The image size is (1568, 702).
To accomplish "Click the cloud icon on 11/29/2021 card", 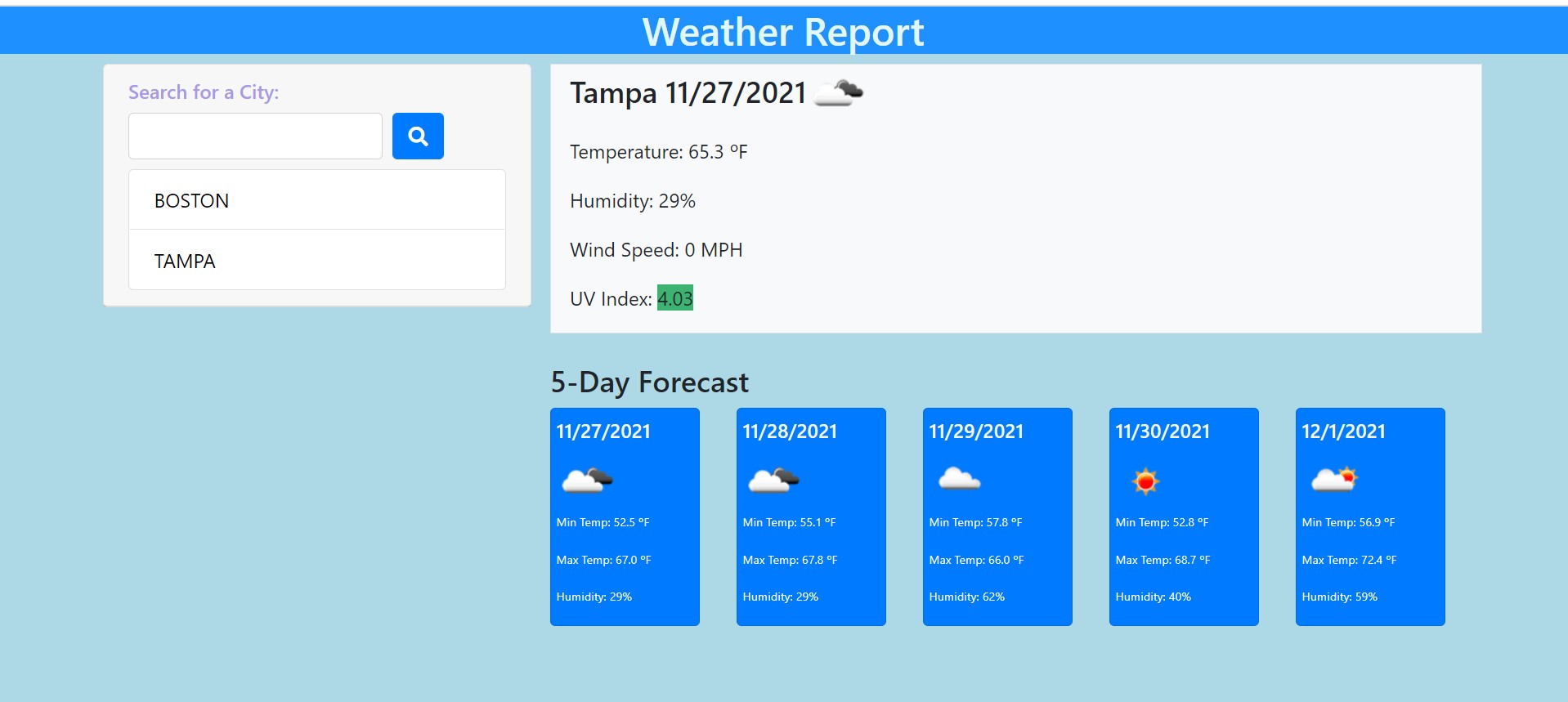I will tap(959, 479).
